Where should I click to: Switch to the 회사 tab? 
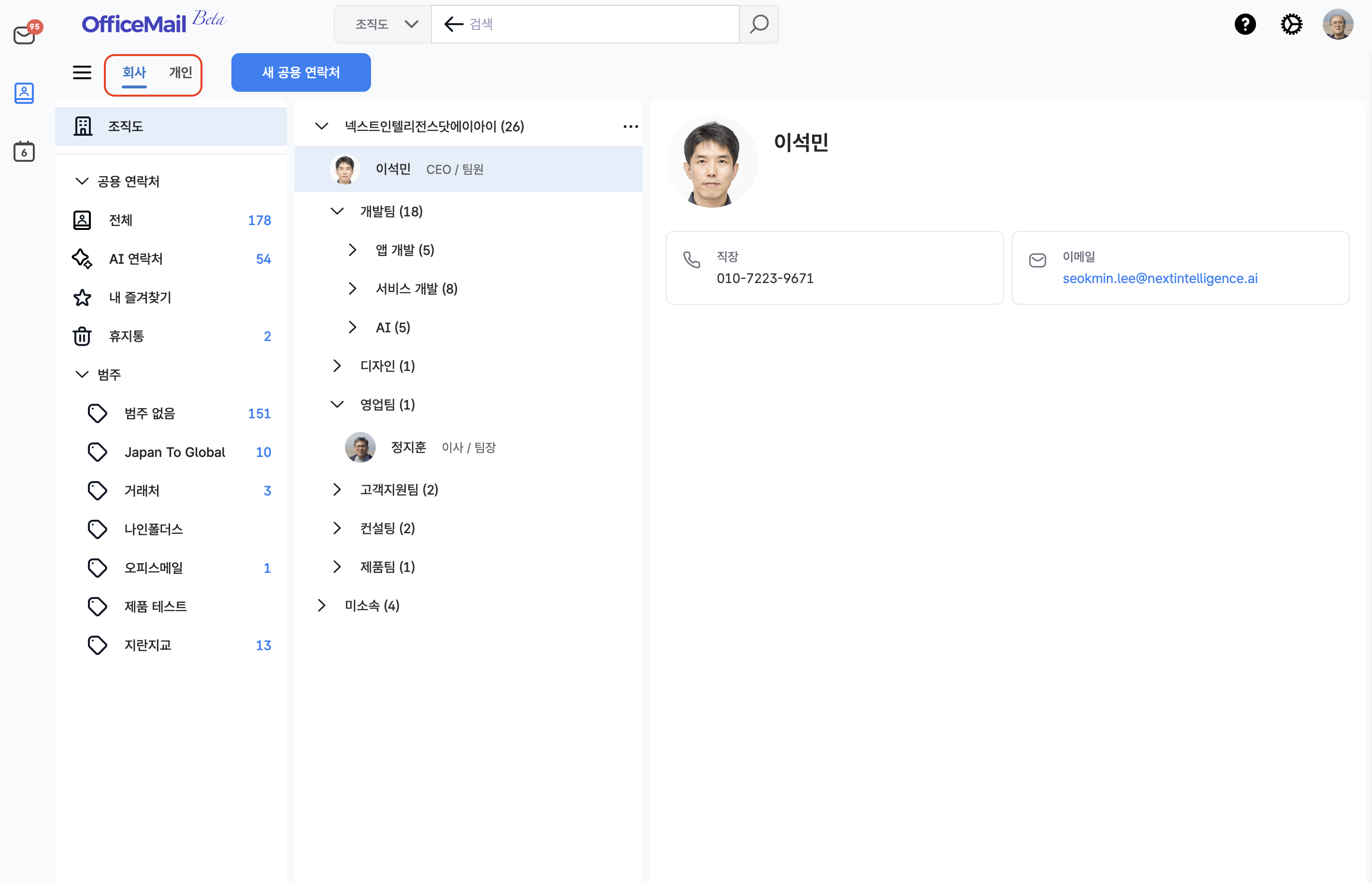click(134, 73)
